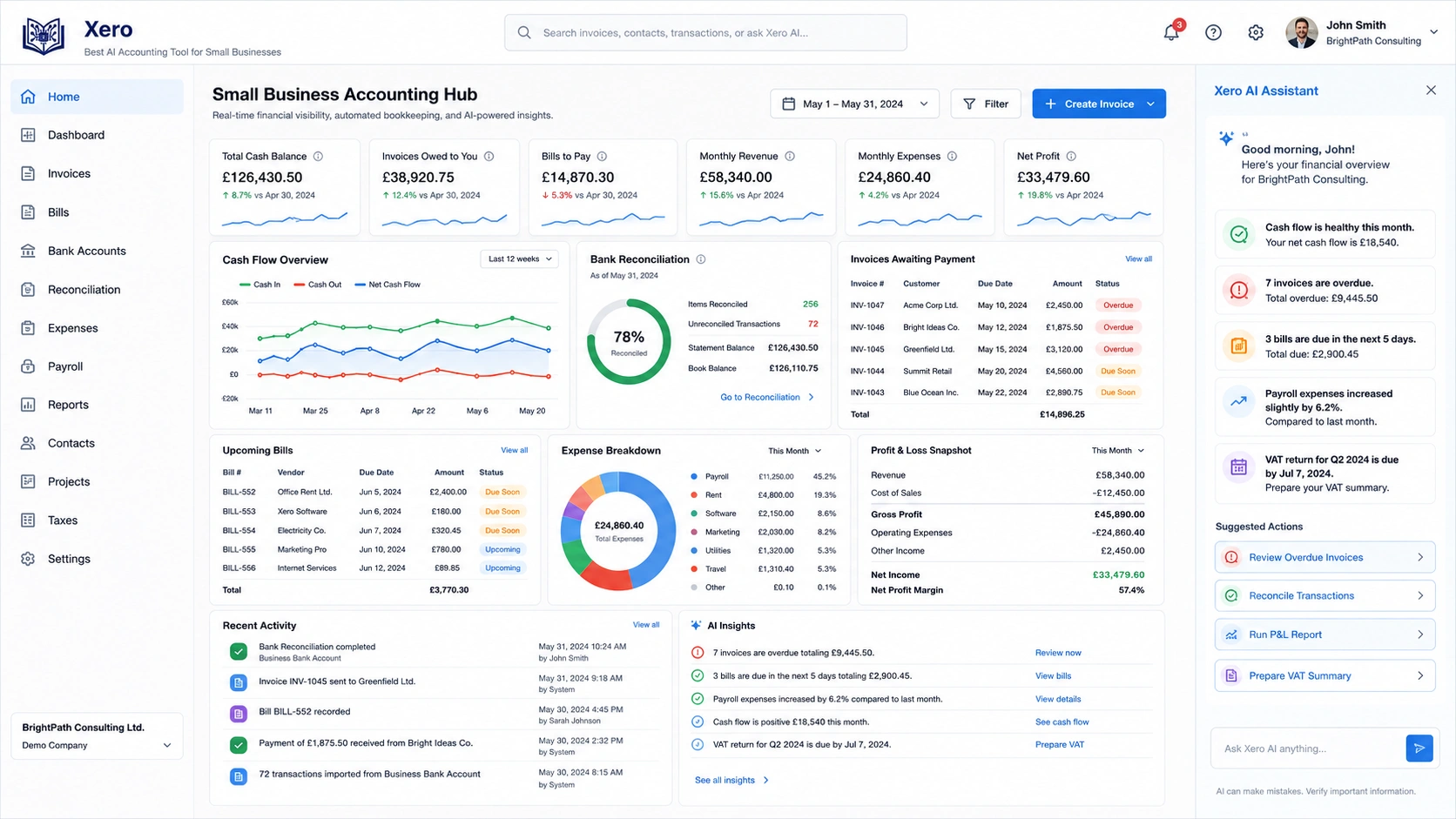The width and height of the screenshot is (1456, 819).
Task: Click the Filter button
Action: pyautogui.click(x=986, y=104)
